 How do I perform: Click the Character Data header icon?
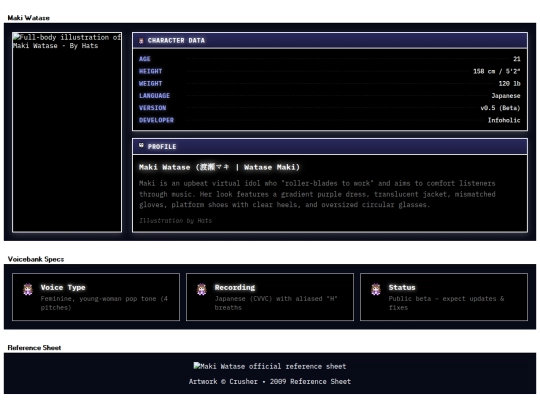(141, 41)
